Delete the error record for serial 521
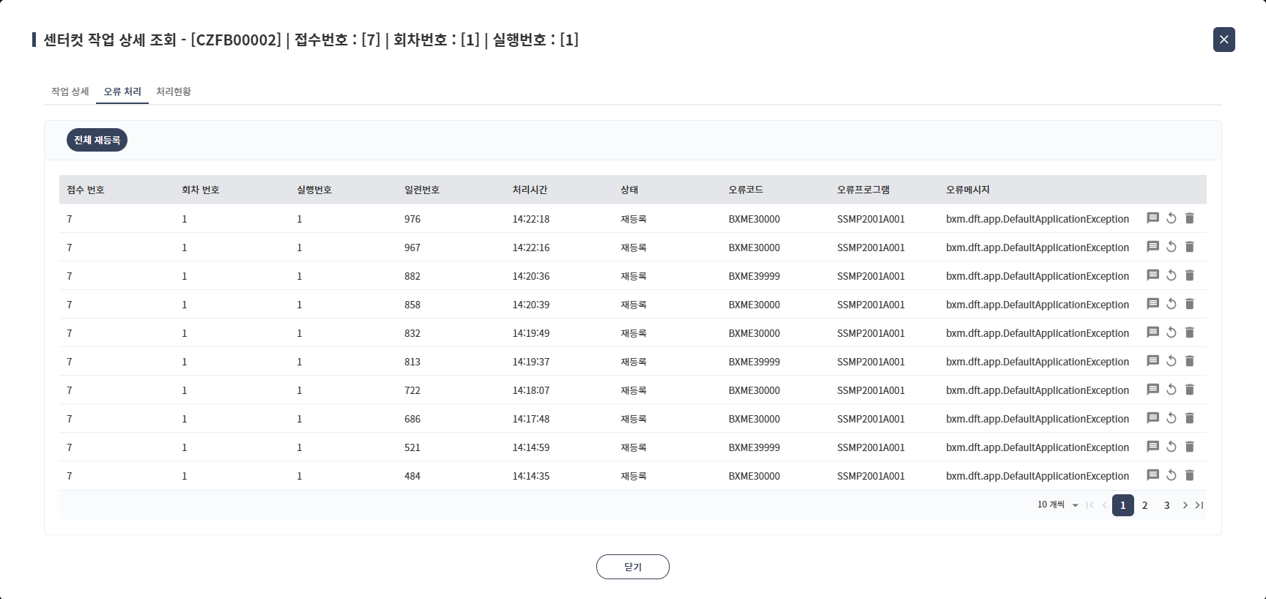This screenshot has height=599, width=1266. click(x=1188, y=447)
